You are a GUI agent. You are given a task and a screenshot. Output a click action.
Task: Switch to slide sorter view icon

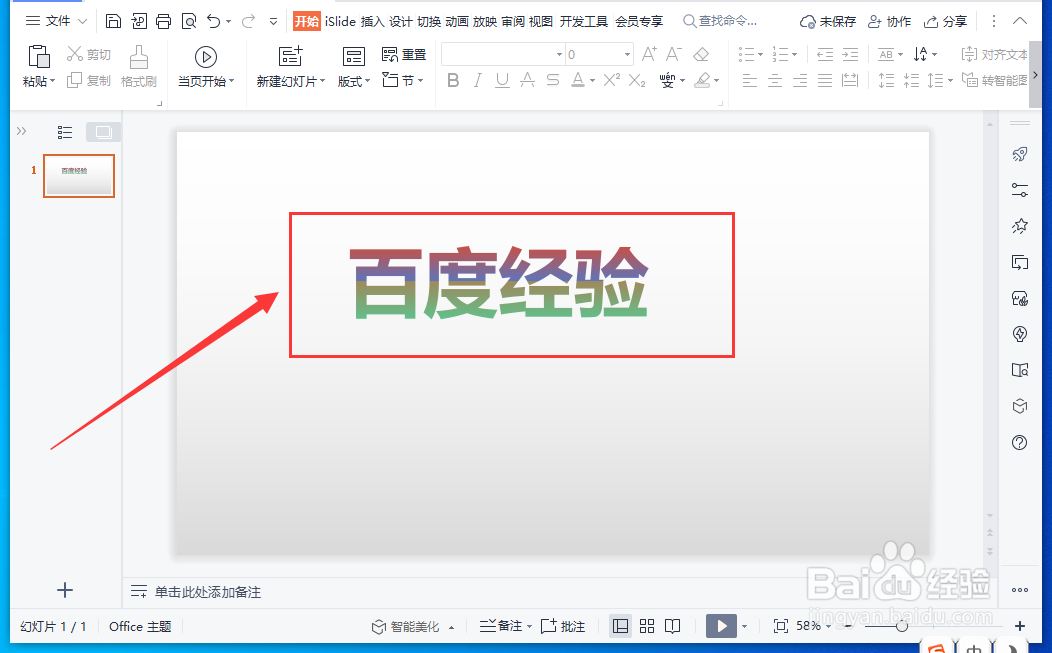tap(647, 626)
